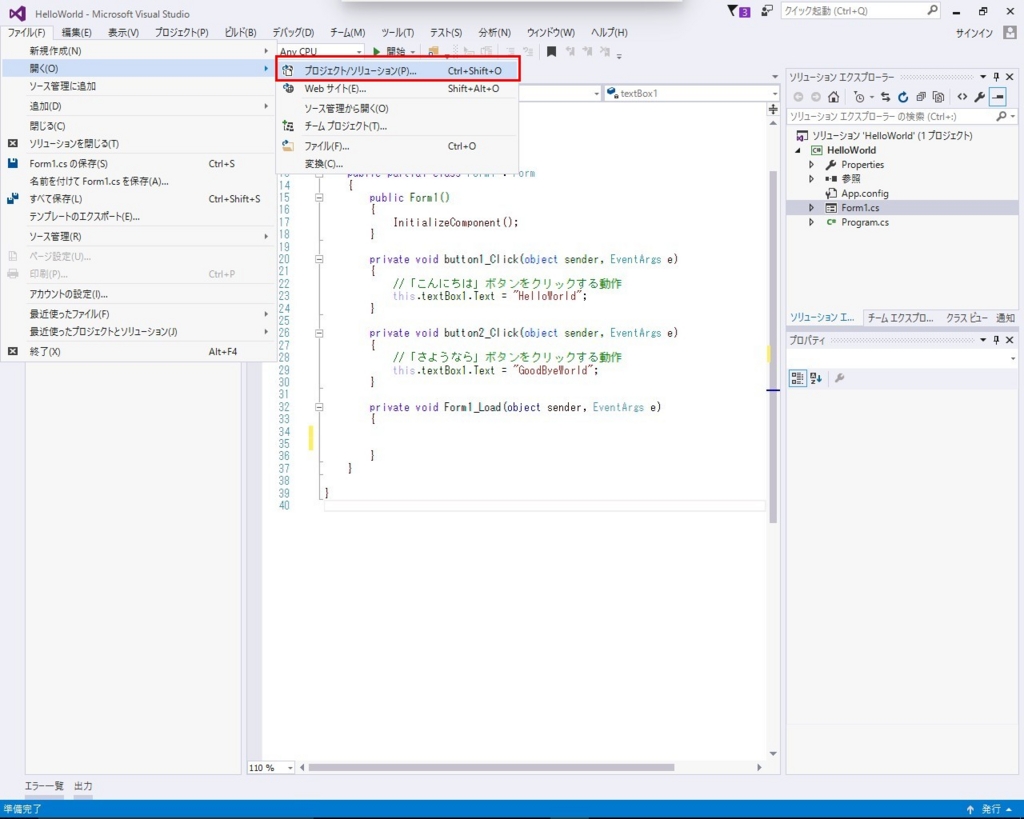Image resolution: width=1024 pixels, height=819 pixels.
Task: Select ソース管理から開く(O) entry
Action: (398, 108)
